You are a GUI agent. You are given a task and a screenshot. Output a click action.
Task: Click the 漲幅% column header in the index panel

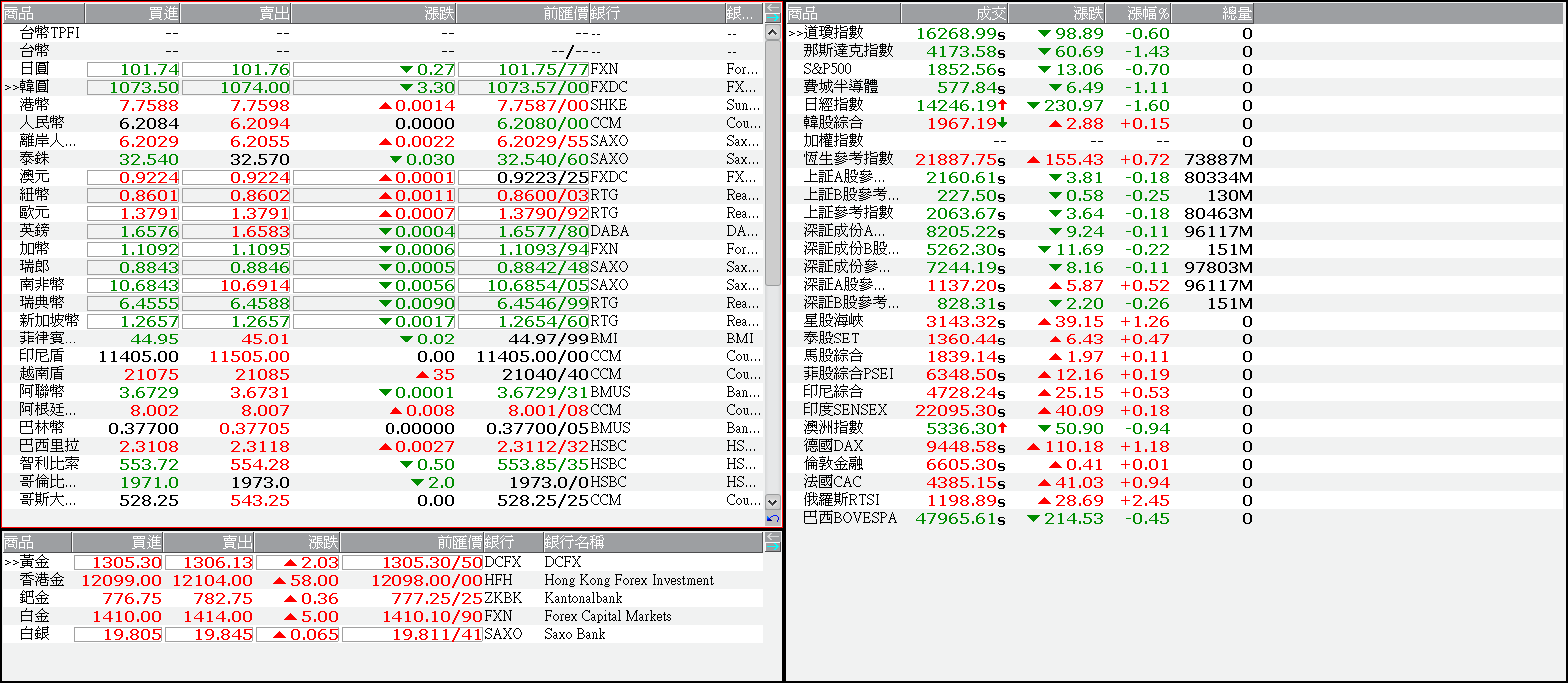[1139, 13]
